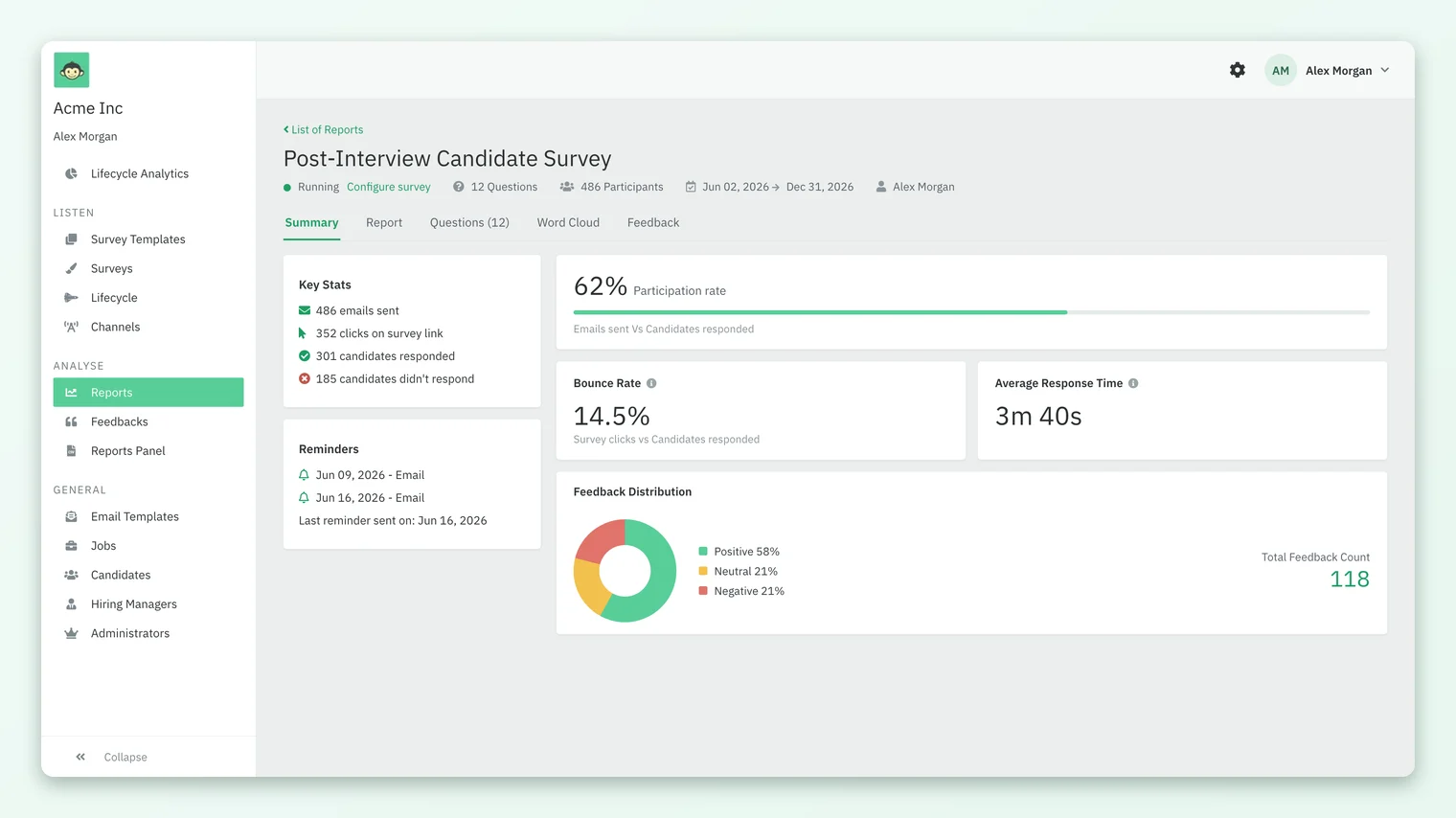Click the Lifecycle Analytics pie chart icon
1456x818 pixels.
[x=71, y=173]
